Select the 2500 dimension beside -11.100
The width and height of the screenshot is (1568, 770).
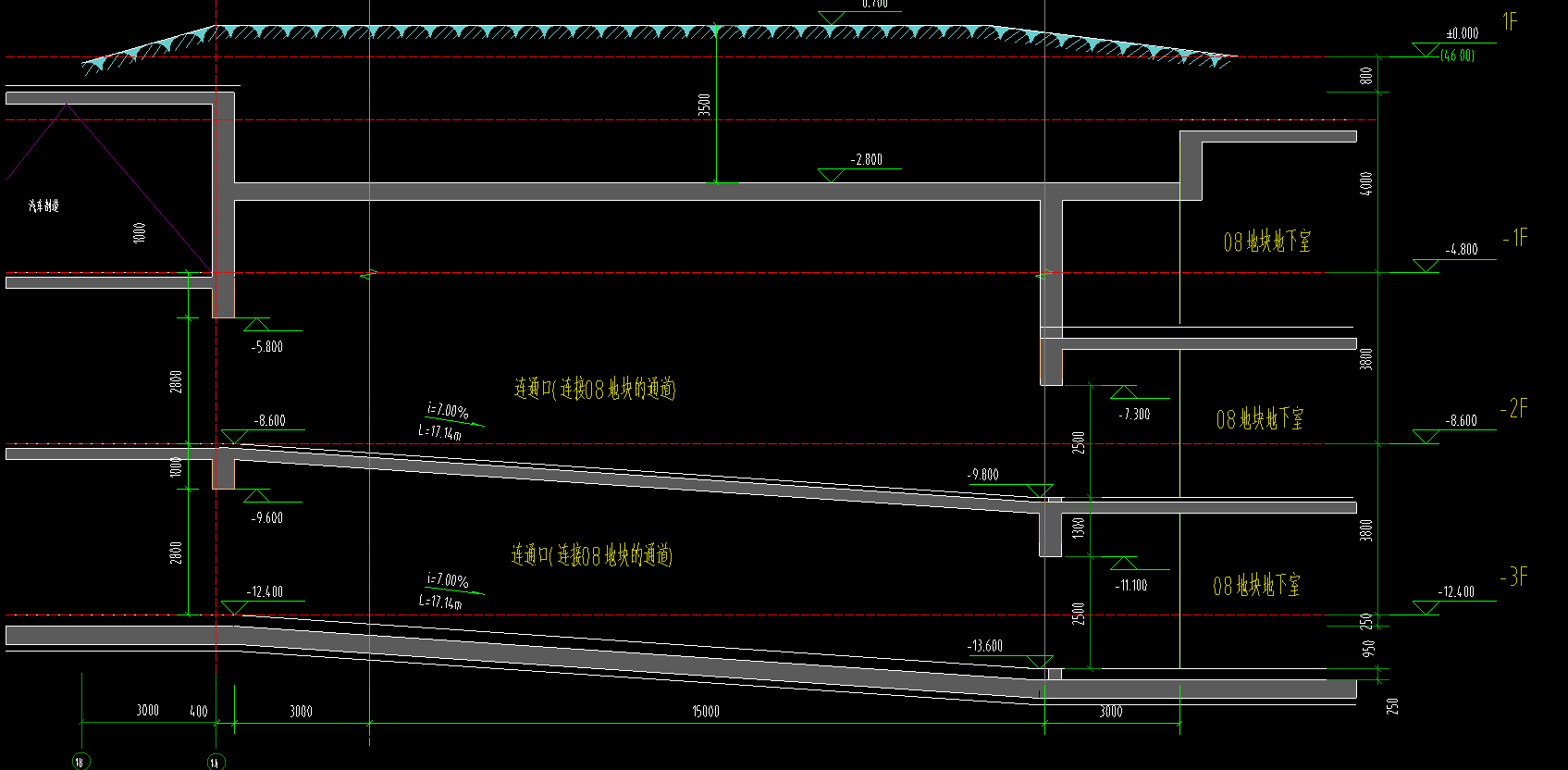coord(1078,614)
